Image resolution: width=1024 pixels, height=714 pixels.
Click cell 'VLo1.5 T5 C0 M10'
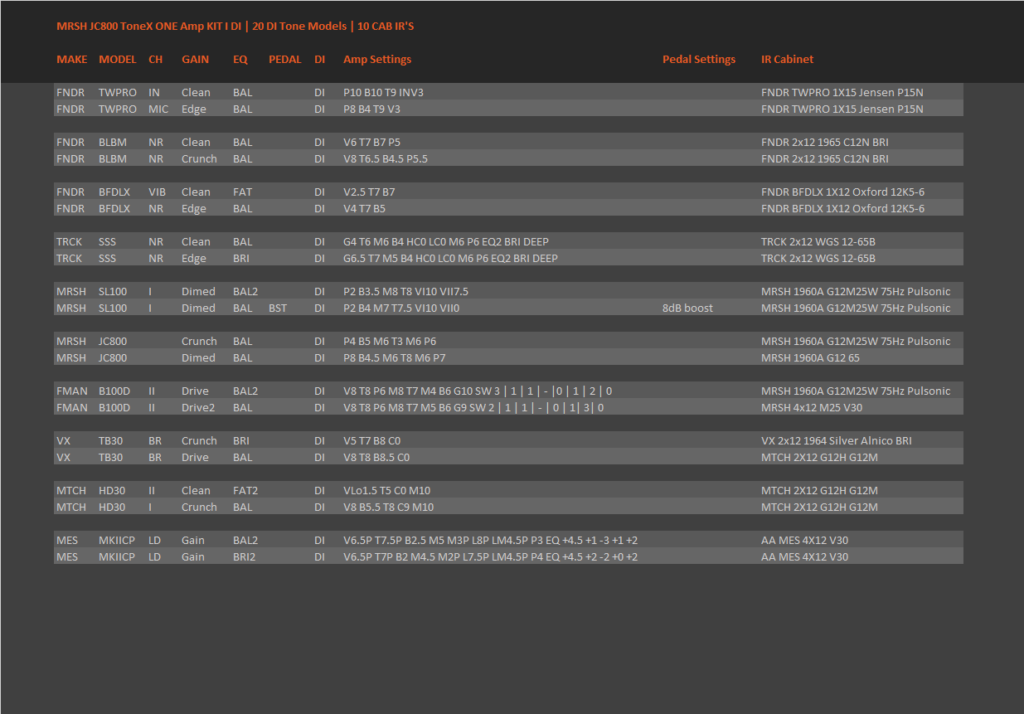(387, 491)
